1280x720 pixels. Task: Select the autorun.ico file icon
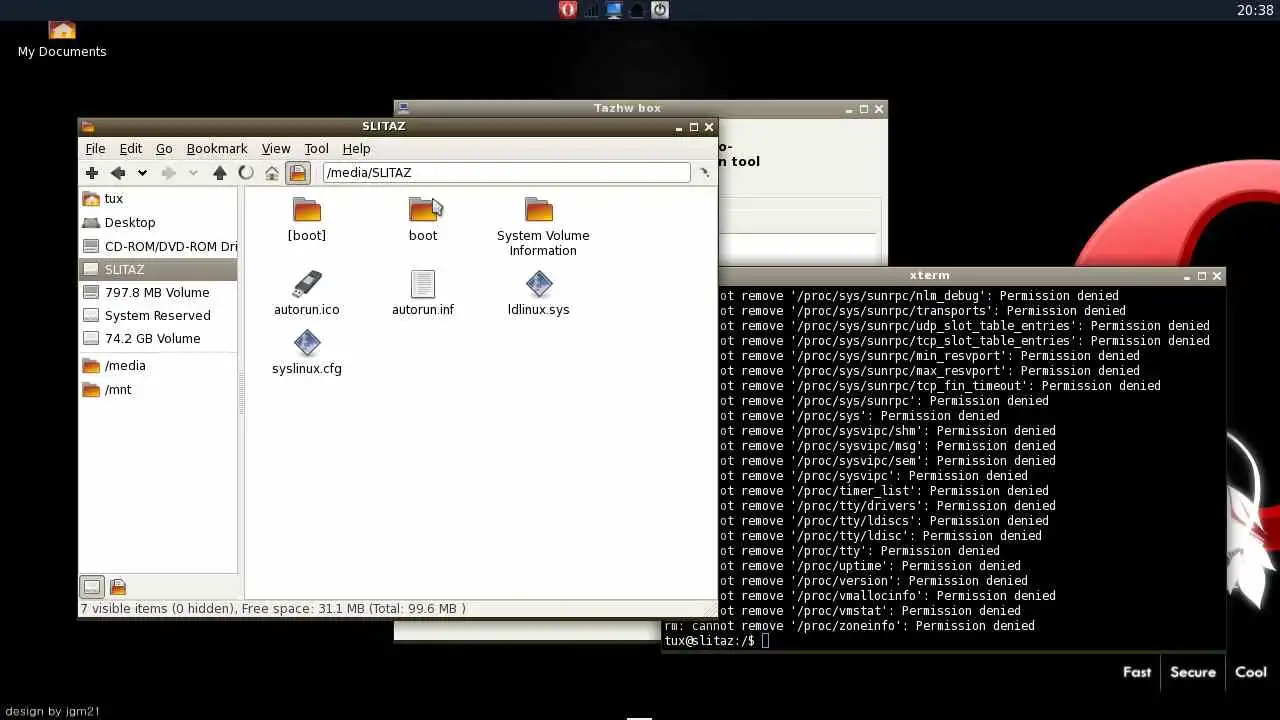tap(307, 284)
